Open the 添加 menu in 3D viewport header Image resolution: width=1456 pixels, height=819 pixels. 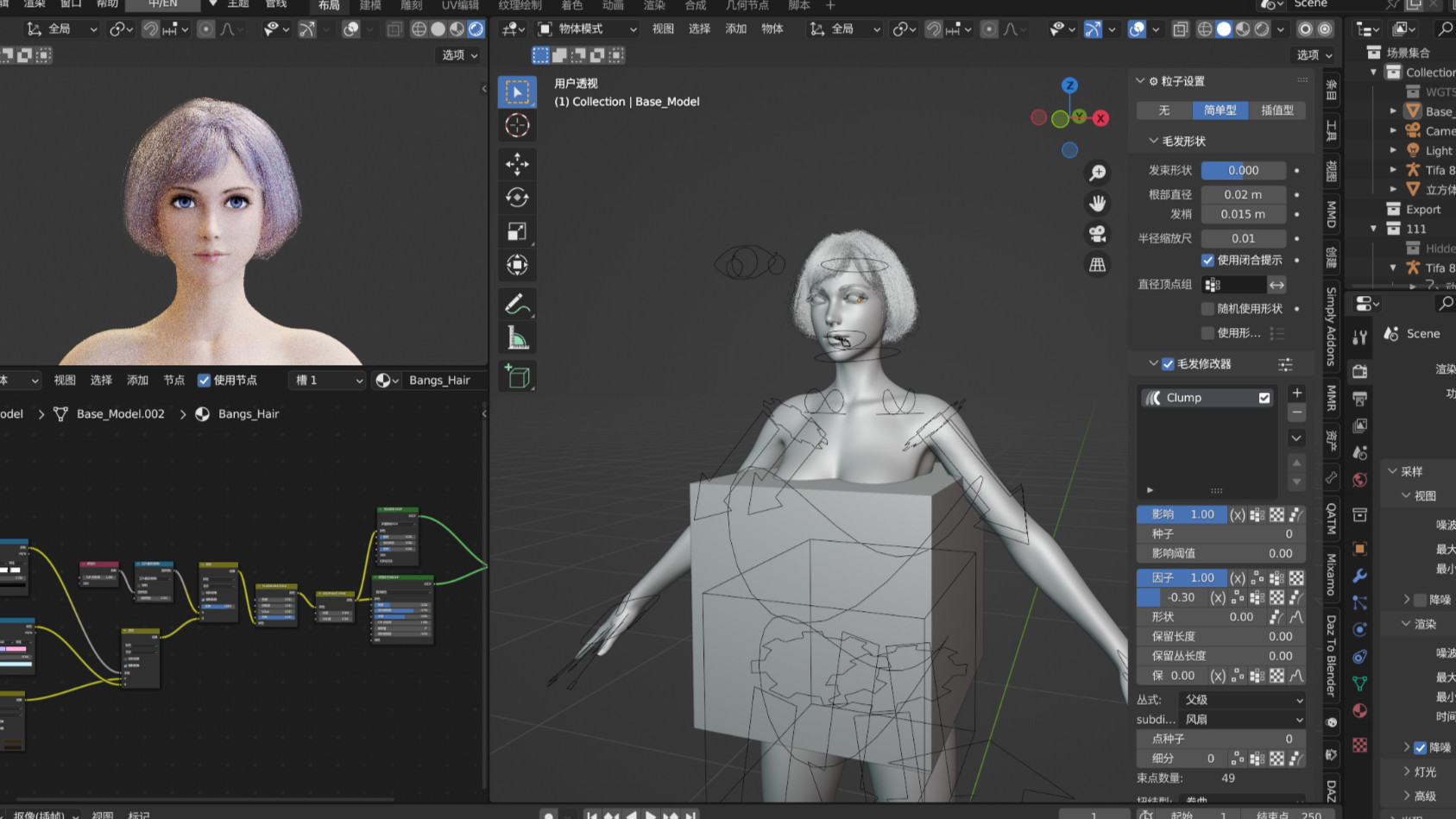[x=735, y=29]
